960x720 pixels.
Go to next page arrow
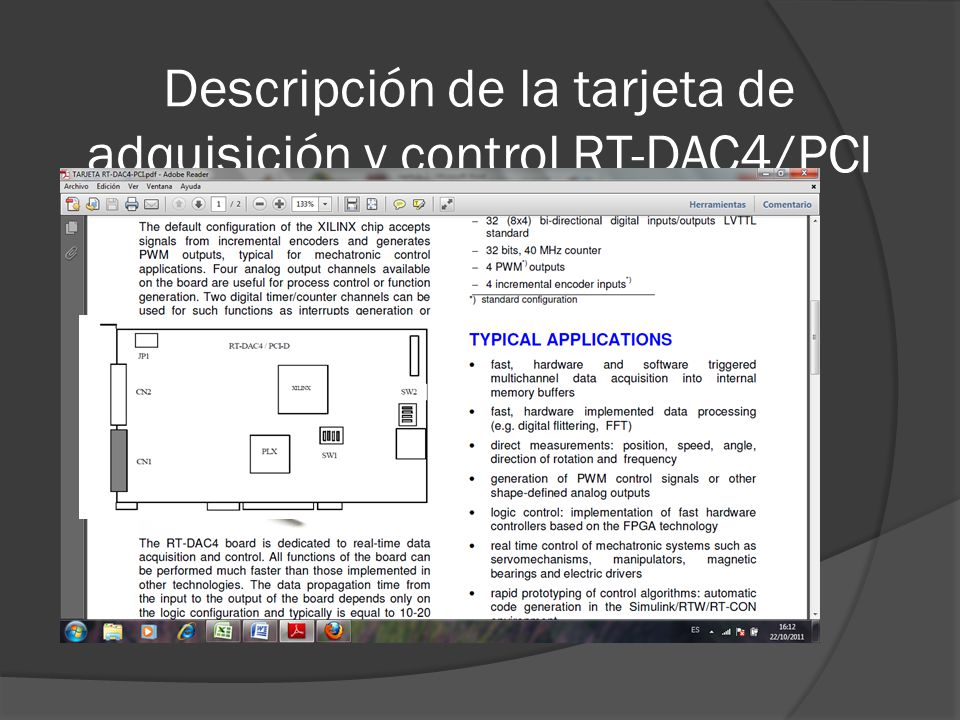pyautogui.click(x=198, y=204)
